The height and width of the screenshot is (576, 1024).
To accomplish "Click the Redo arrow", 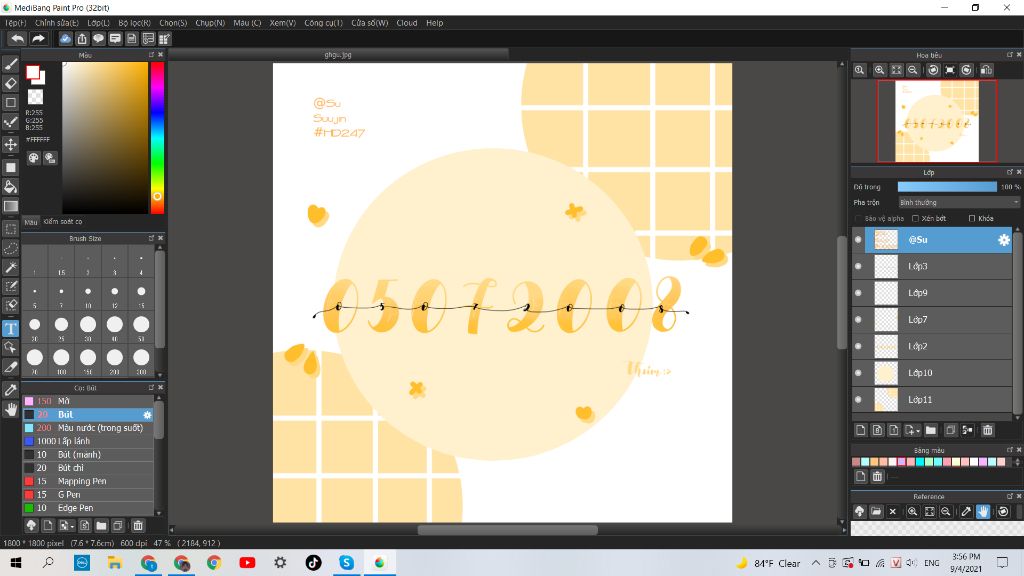I will pyautogui.click(x=38, y=39).
